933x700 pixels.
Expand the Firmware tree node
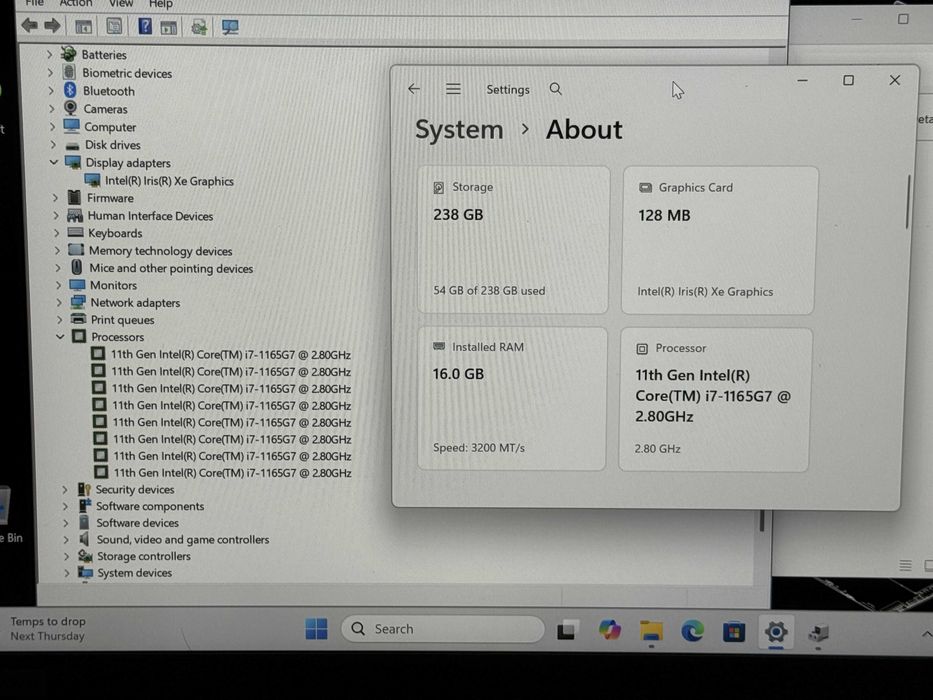pos(55,198)
